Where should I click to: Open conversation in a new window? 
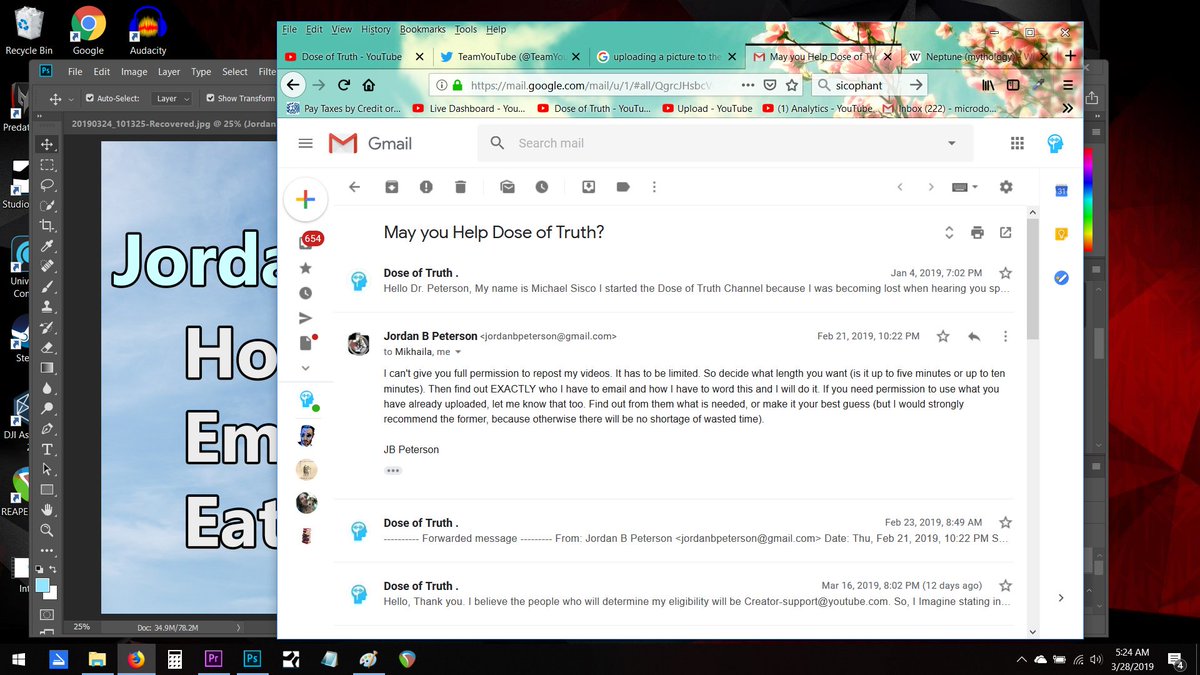pyautogui.click(x=1006, y=233)
